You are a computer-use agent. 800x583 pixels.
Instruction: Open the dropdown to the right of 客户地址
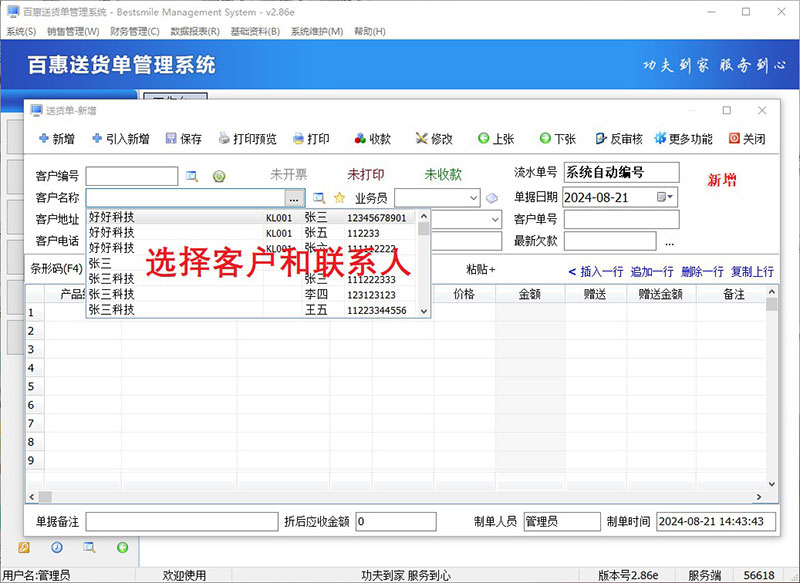pyautogui.click(x=495, y=219)
